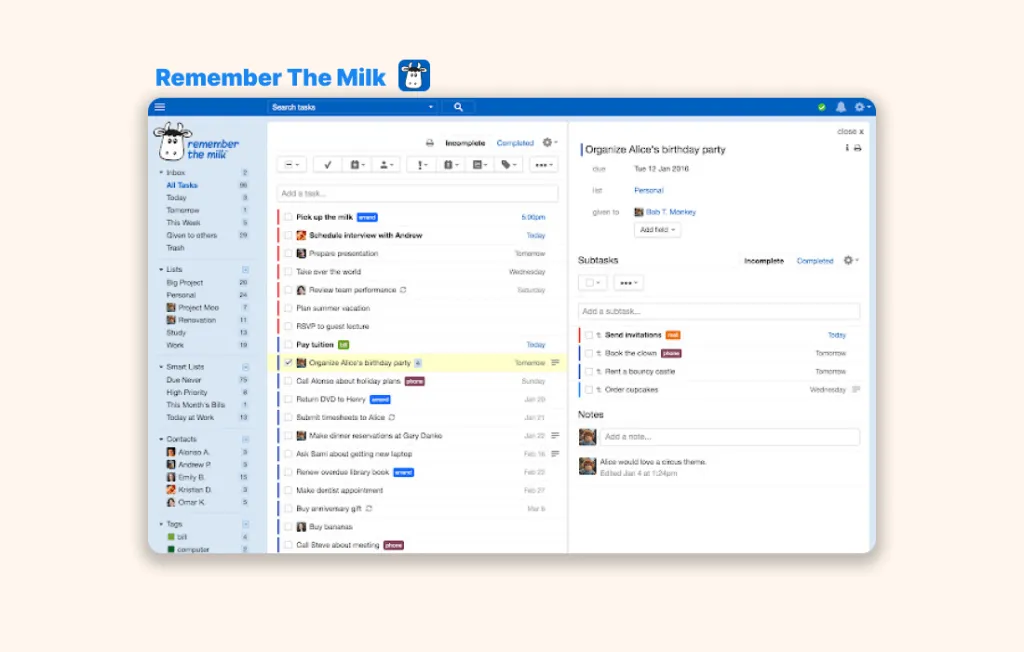This screenshot has width=1024, height=652.
Task: Open the 'Add field' dropdown
Action: (658, 230)
